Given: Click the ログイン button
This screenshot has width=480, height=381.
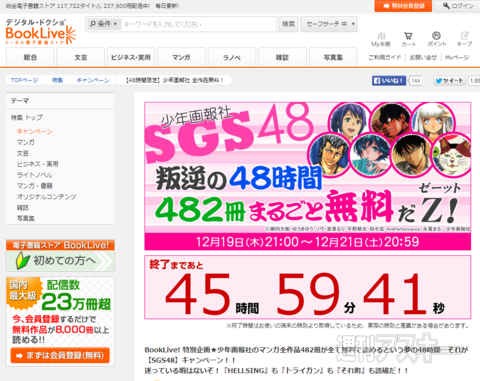Looking at the screenshot, I should click(x=458, y=6).
